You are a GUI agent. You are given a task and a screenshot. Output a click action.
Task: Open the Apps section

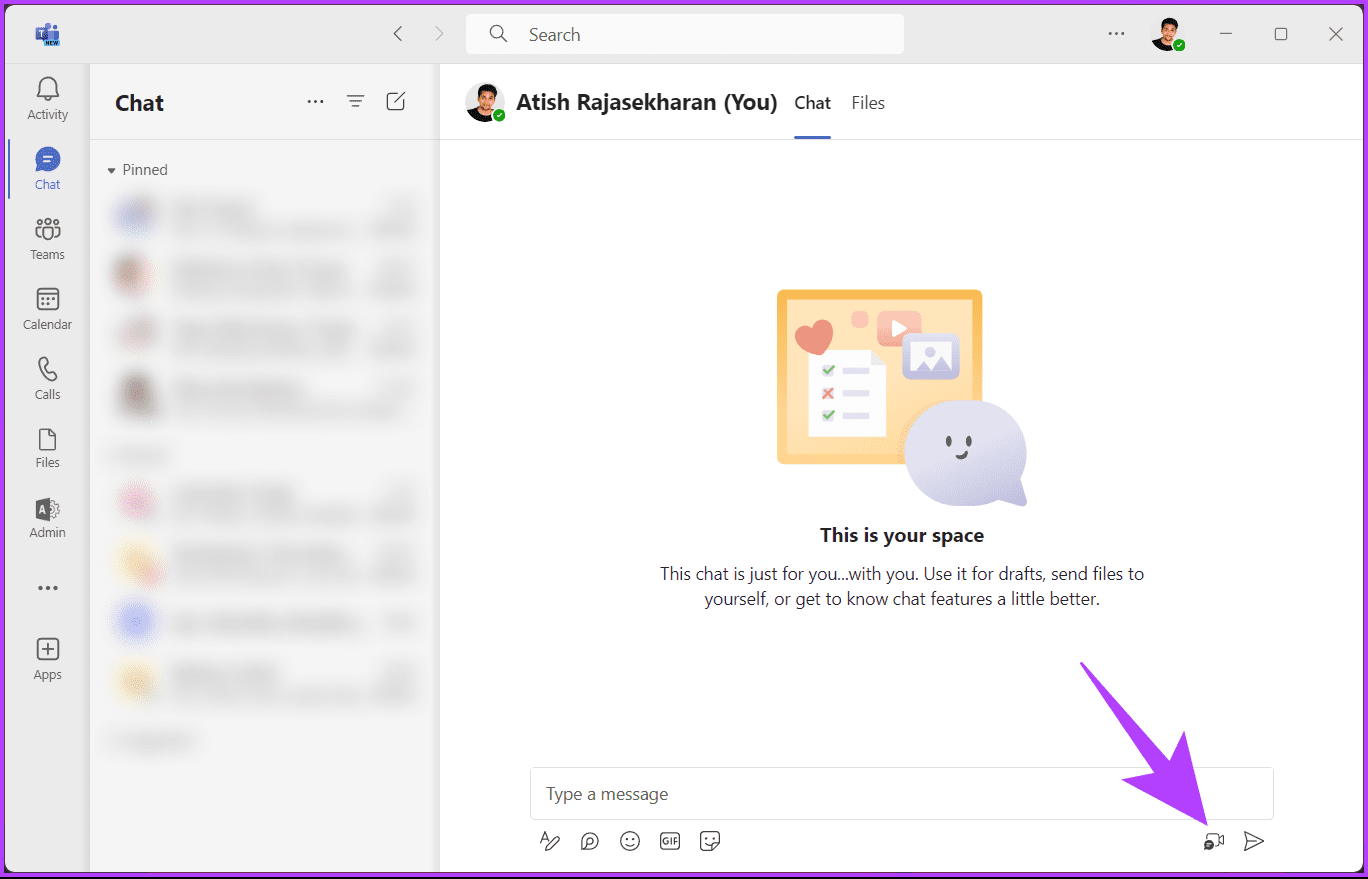(47, 658)
